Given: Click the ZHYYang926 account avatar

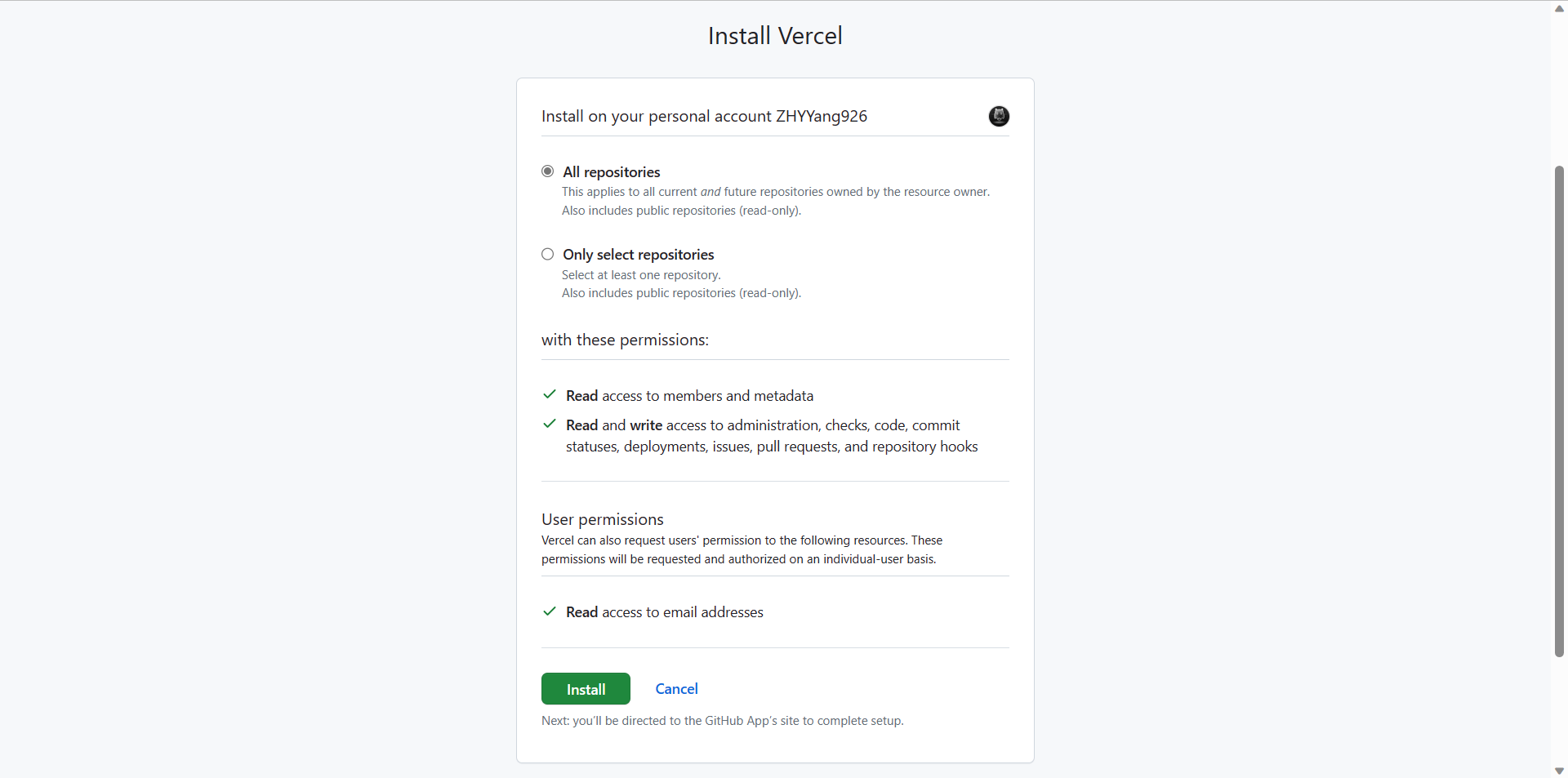Looking at the screenshot, I should (998, 116).
